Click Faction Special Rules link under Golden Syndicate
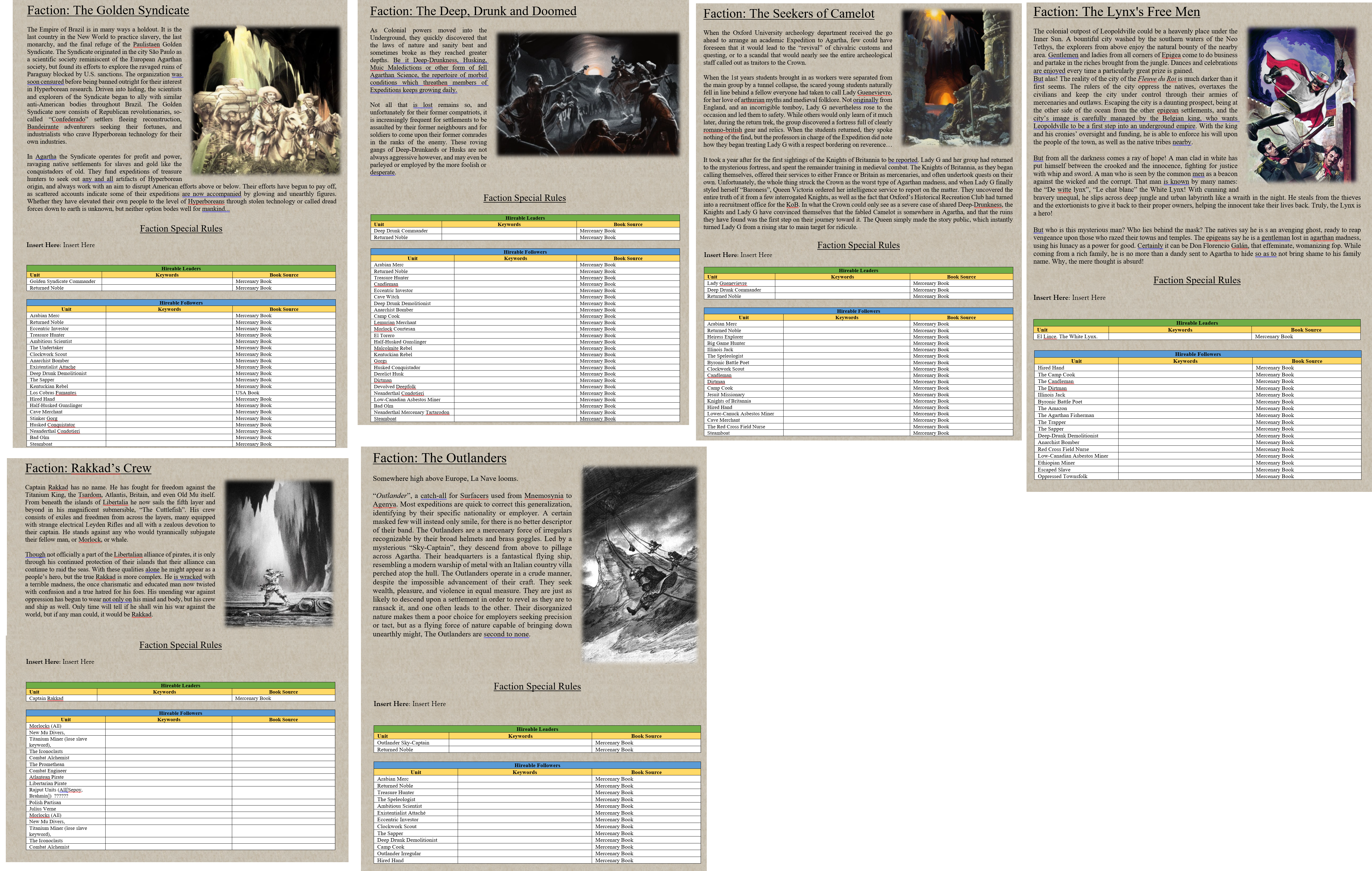This screenshot has height=871, width=1372. click(x=181, y=229)
